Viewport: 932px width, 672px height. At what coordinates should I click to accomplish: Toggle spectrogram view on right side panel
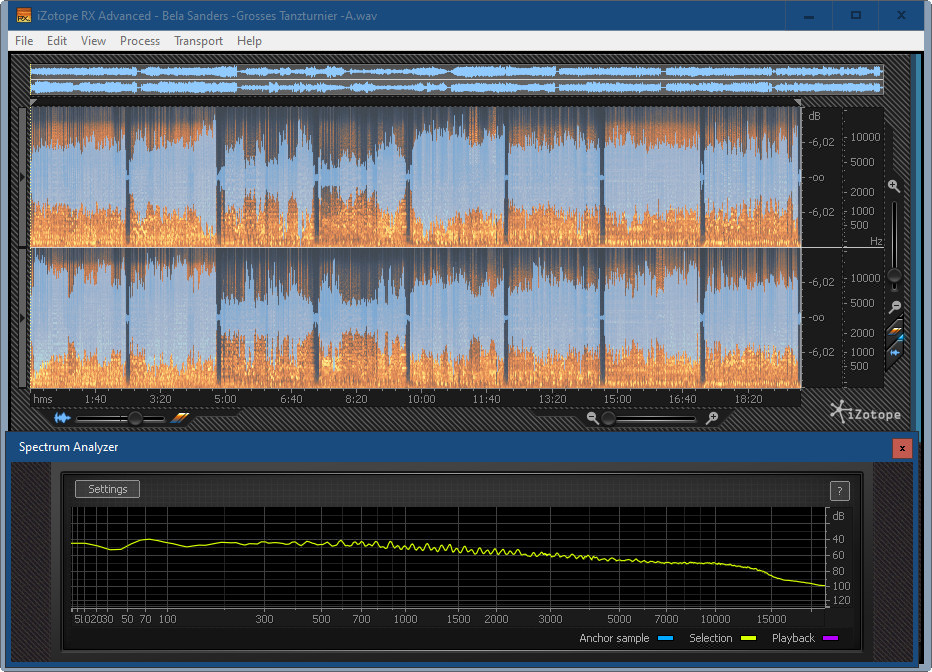tap(895, 330)
